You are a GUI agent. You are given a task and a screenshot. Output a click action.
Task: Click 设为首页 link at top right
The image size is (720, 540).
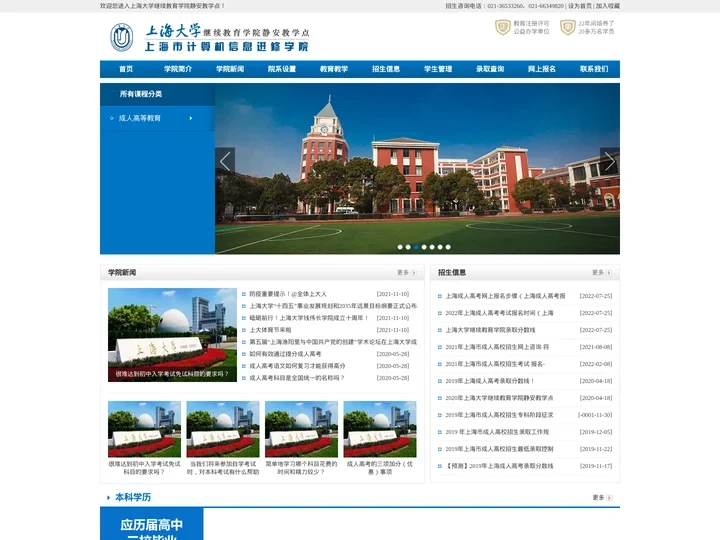(x=580, y=6)
